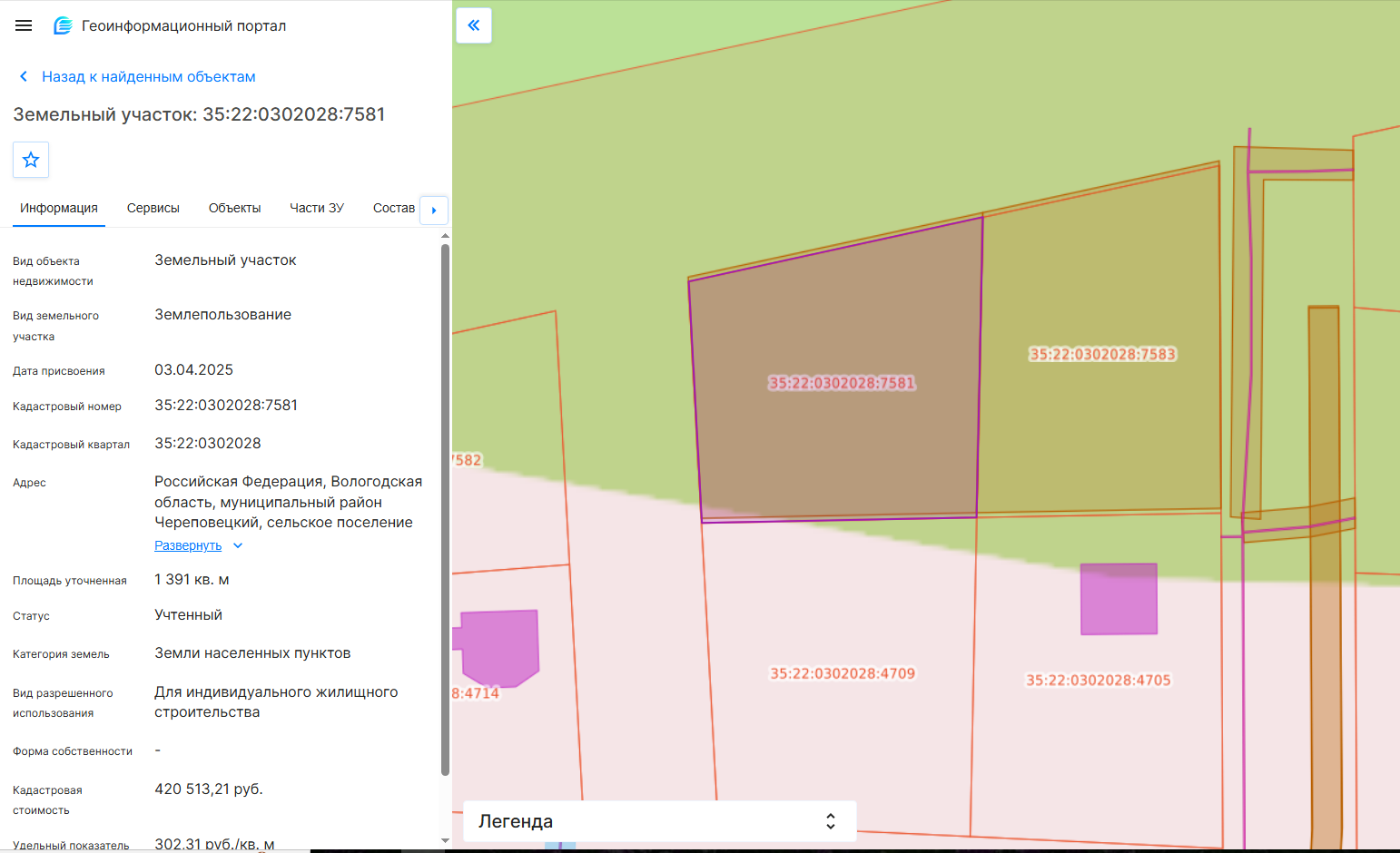Click parcel label 35:22:0302028:4709 on map
Viewport: 1400px width, 853px height.
[x=843, y=673]
